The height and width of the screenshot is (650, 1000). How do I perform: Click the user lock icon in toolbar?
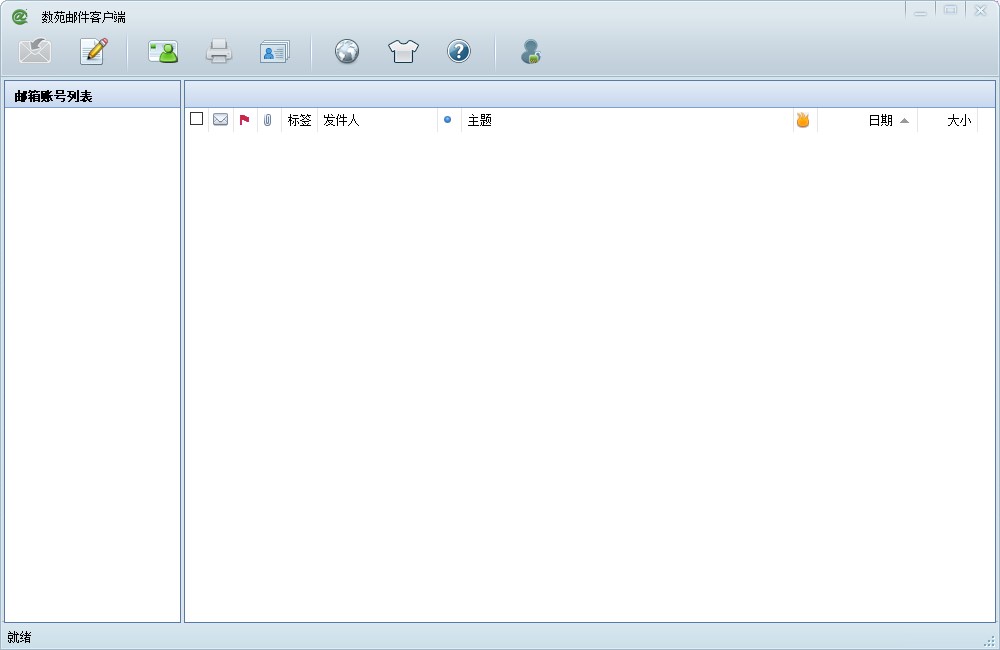[531, 52]
